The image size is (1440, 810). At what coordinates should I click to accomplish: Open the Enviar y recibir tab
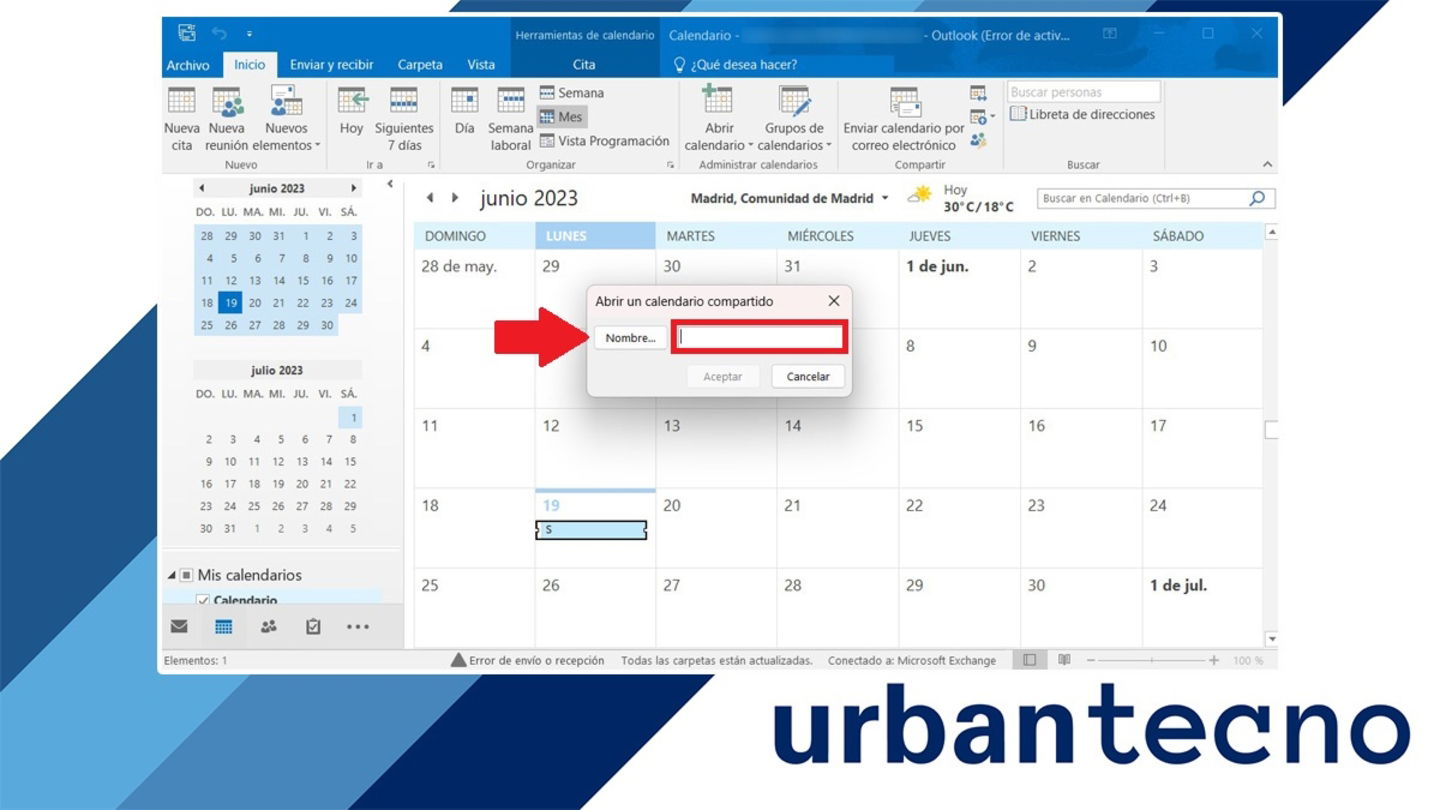331,65
